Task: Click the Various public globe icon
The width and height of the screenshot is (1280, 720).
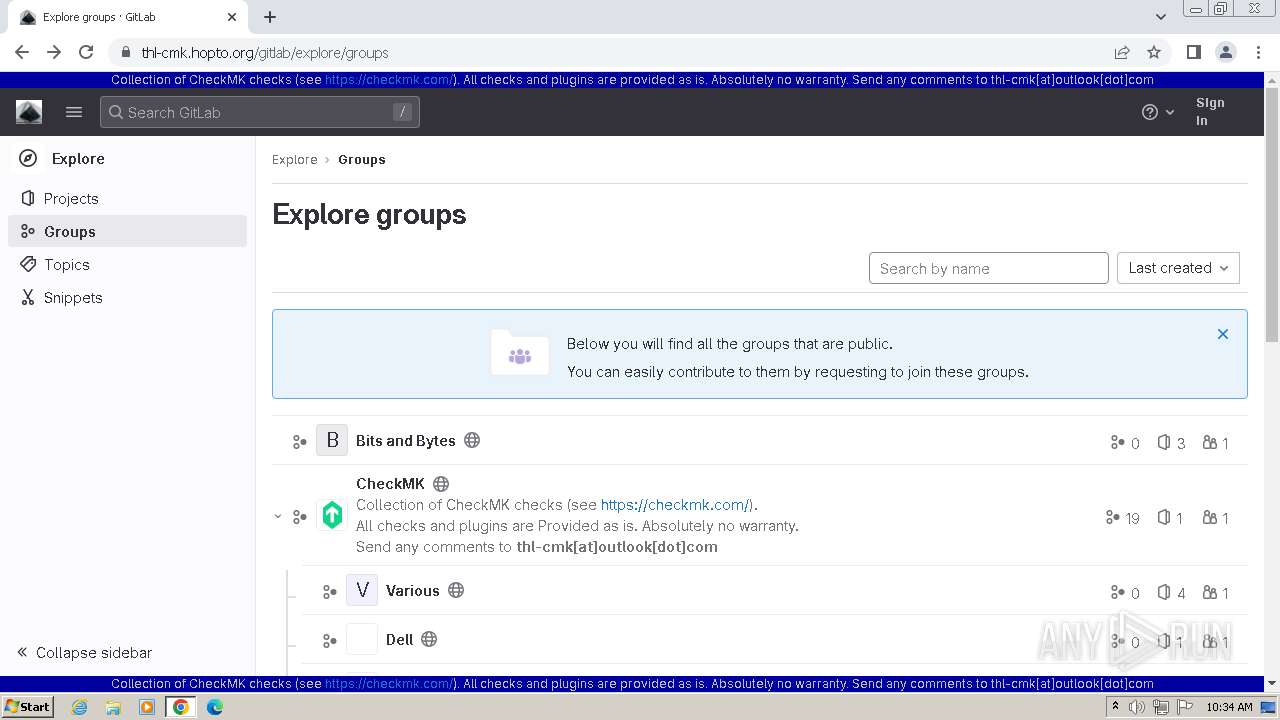Action: point(456,590)
